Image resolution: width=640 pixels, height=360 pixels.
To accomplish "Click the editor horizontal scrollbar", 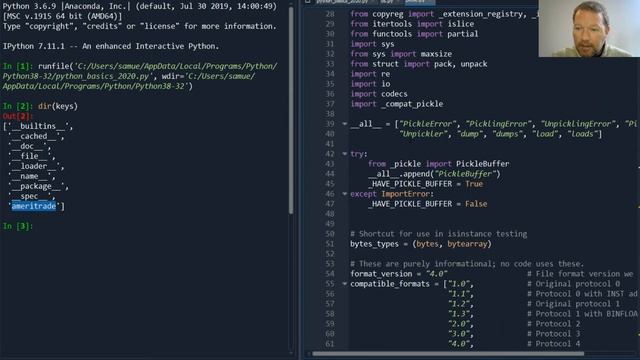I will point(448,354).
